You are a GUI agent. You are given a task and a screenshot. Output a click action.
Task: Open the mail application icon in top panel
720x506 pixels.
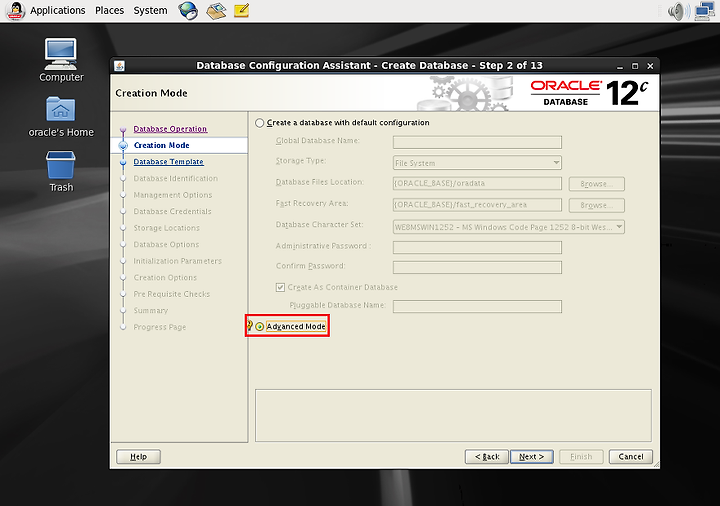tap(216, 11)
